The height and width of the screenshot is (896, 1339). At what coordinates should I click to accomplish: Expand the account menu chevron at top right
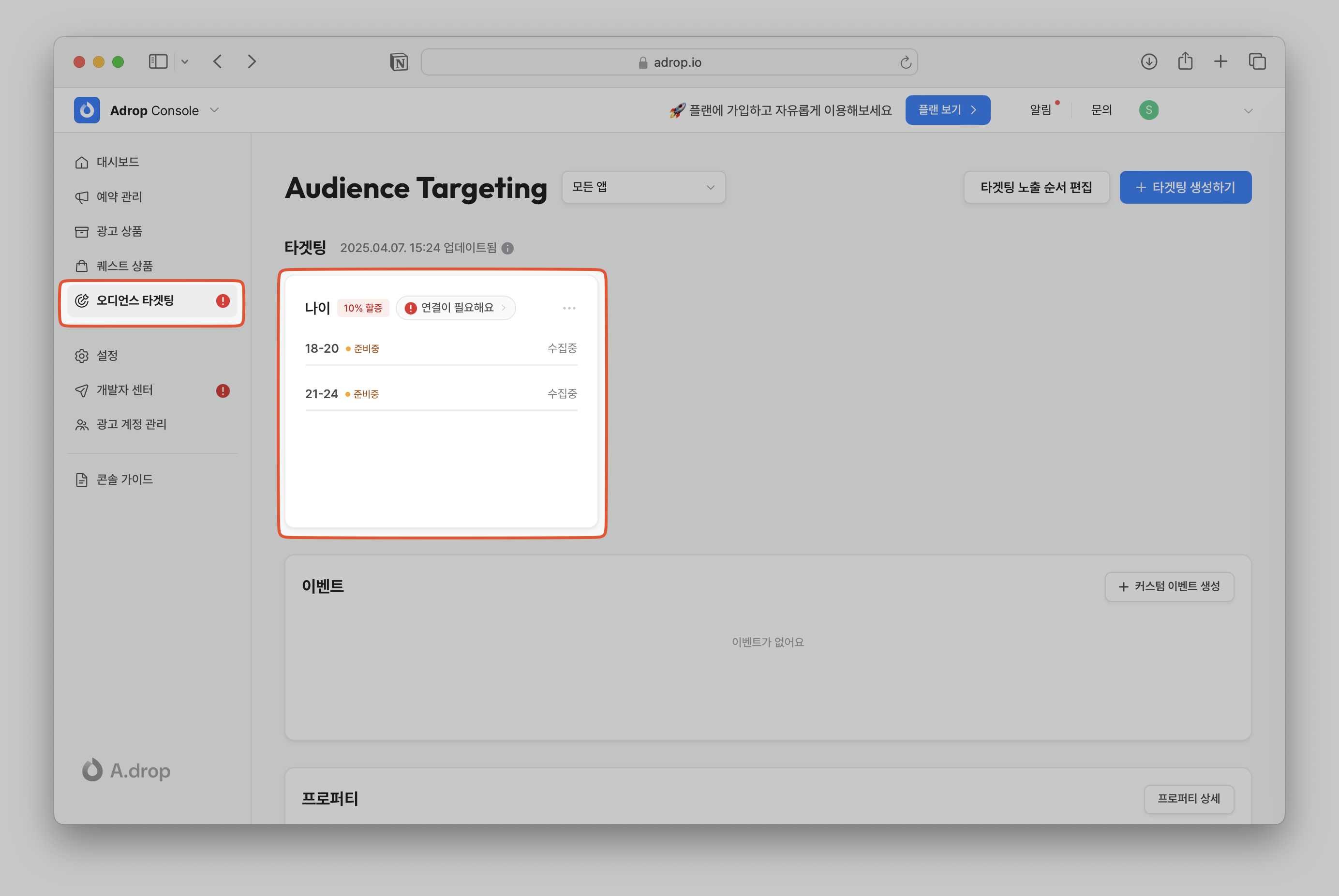[1248, 111]
